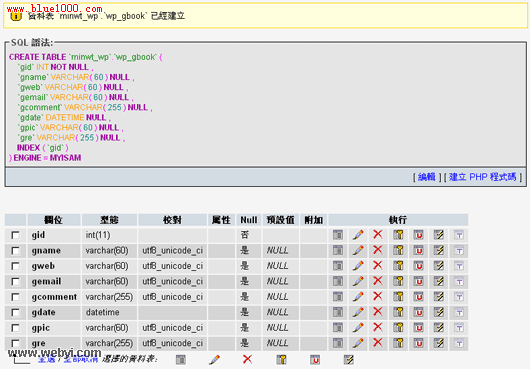Check the gpic field checkbox

[15, 327]
